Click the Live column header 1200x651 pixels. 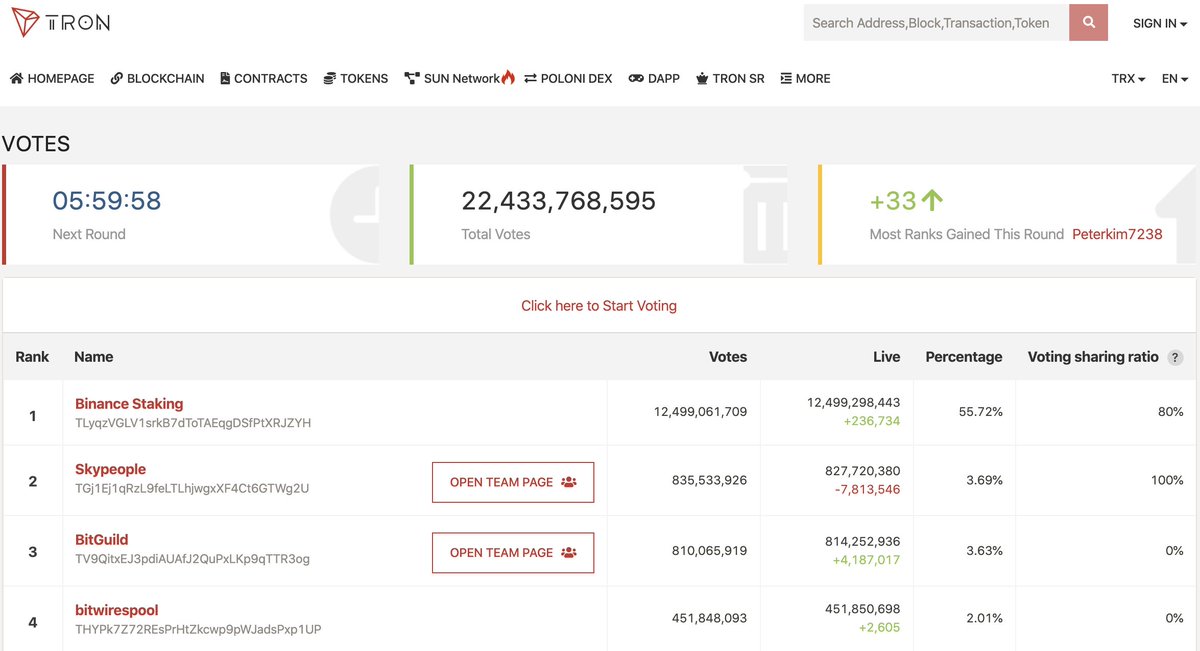pos(886,357)
